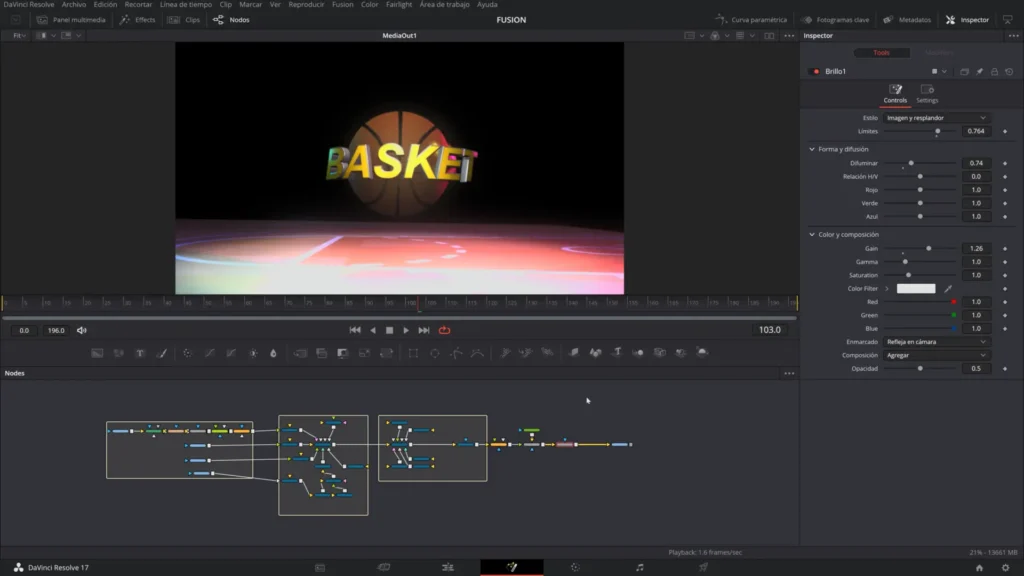Open the Estilo dropdown

pos(936,118)
